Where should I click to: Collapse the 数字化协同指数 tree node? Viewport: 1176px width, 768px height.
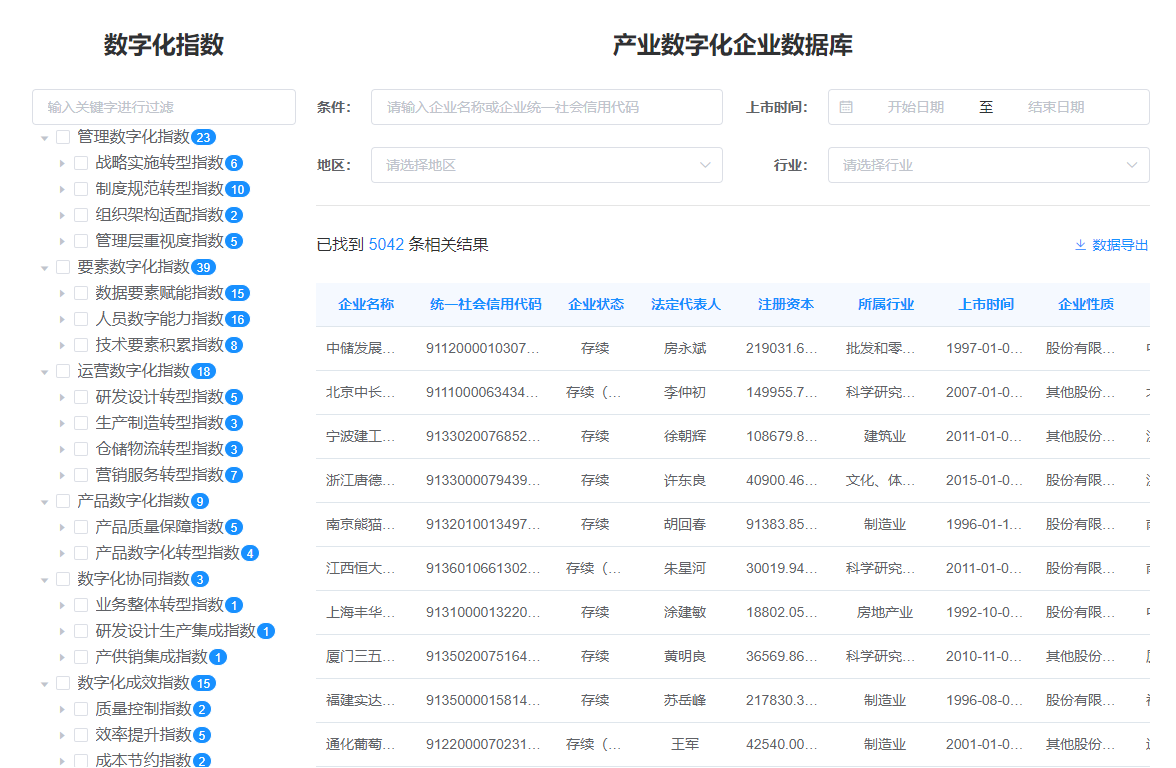[44, 579]
